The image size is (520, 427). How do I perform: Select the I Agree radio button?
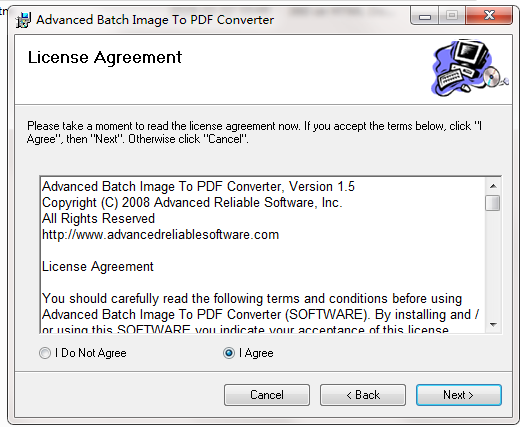(229, 353)
